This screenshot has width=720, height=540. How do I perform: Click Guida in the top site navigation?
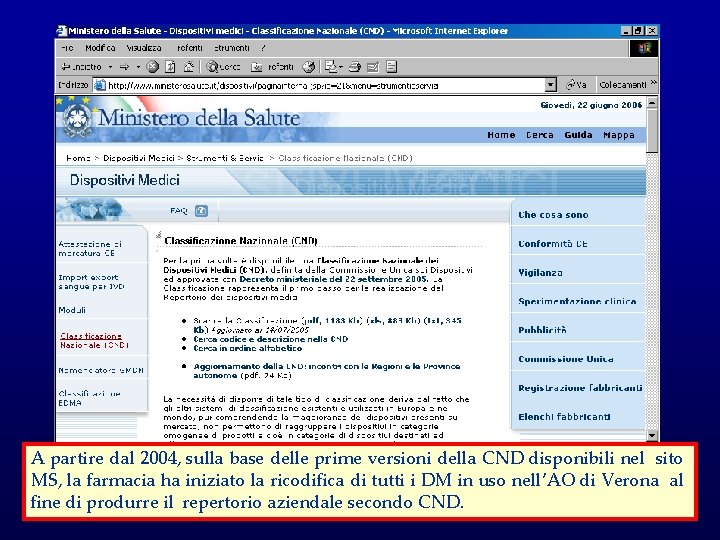tap(578, 135)
